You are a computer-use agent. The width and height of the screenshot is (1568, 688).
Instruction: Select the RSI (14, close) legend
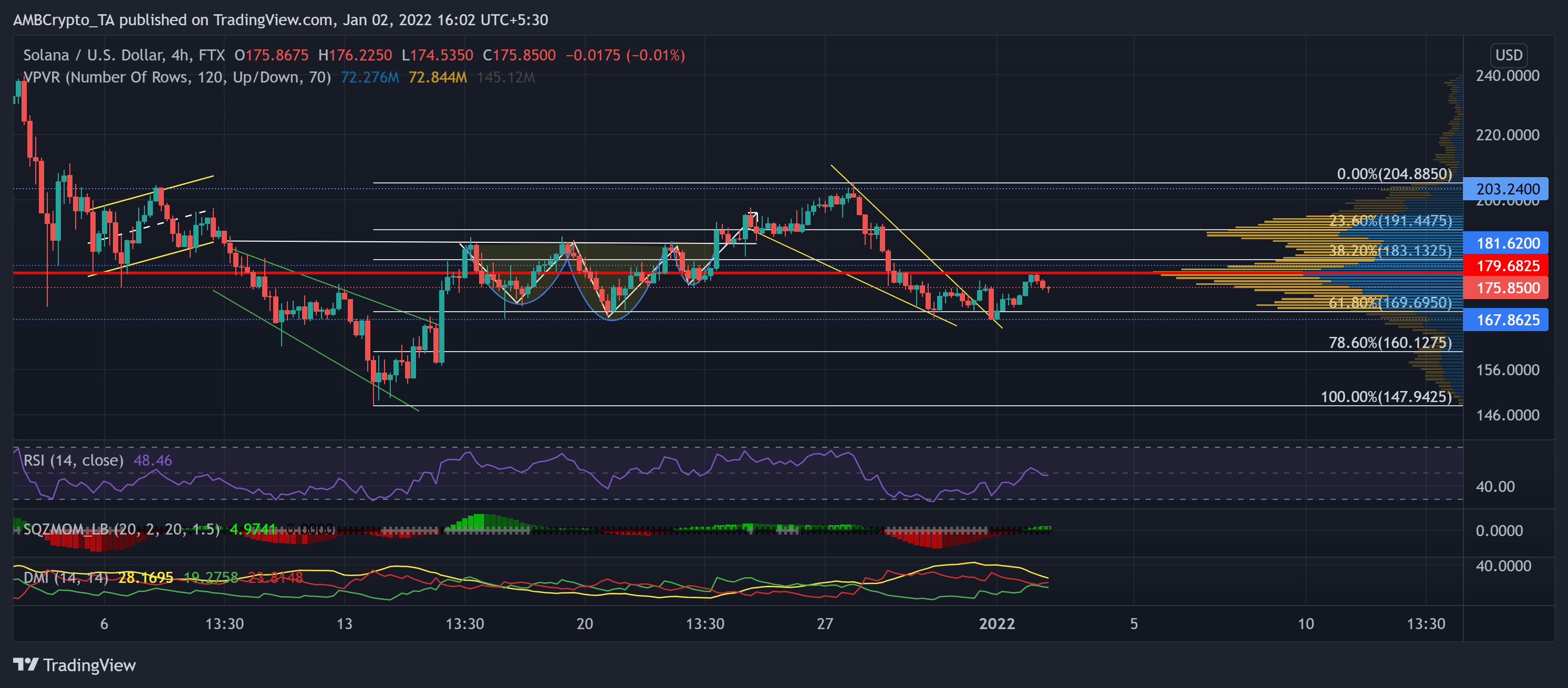pos(73,460)
